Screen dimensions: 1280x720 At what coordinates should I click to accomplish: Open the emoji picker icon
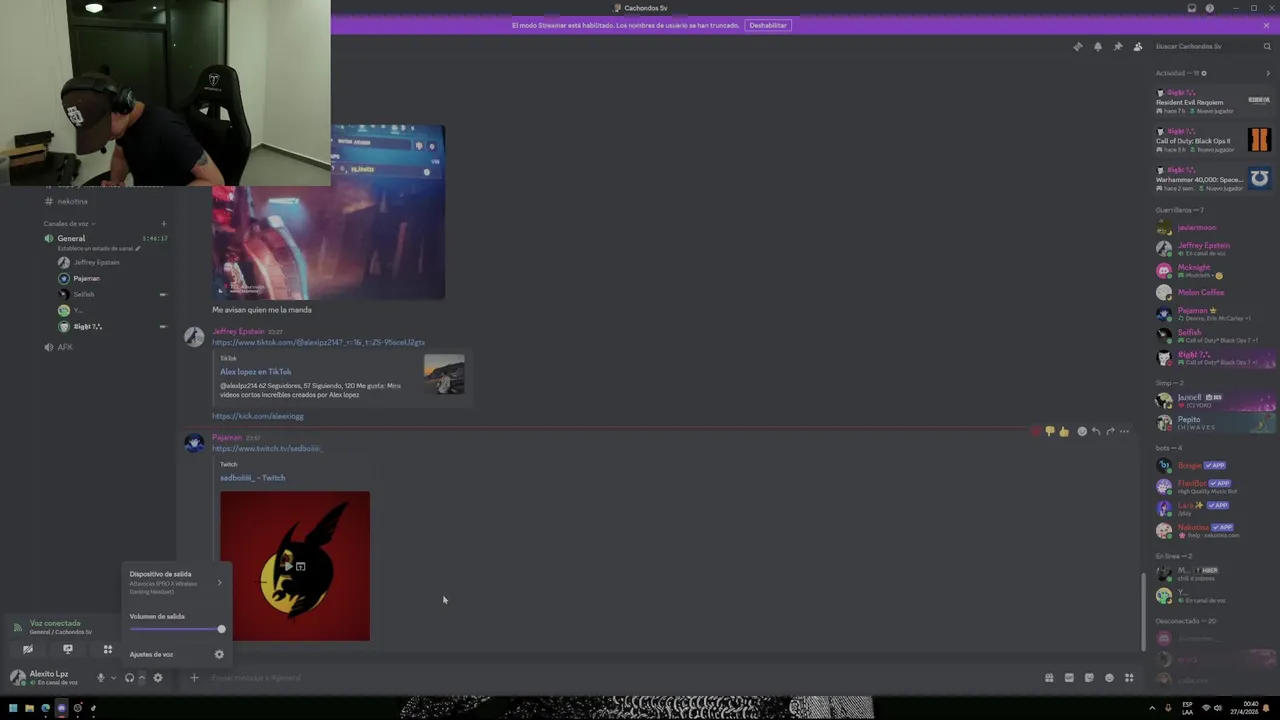1109,678
